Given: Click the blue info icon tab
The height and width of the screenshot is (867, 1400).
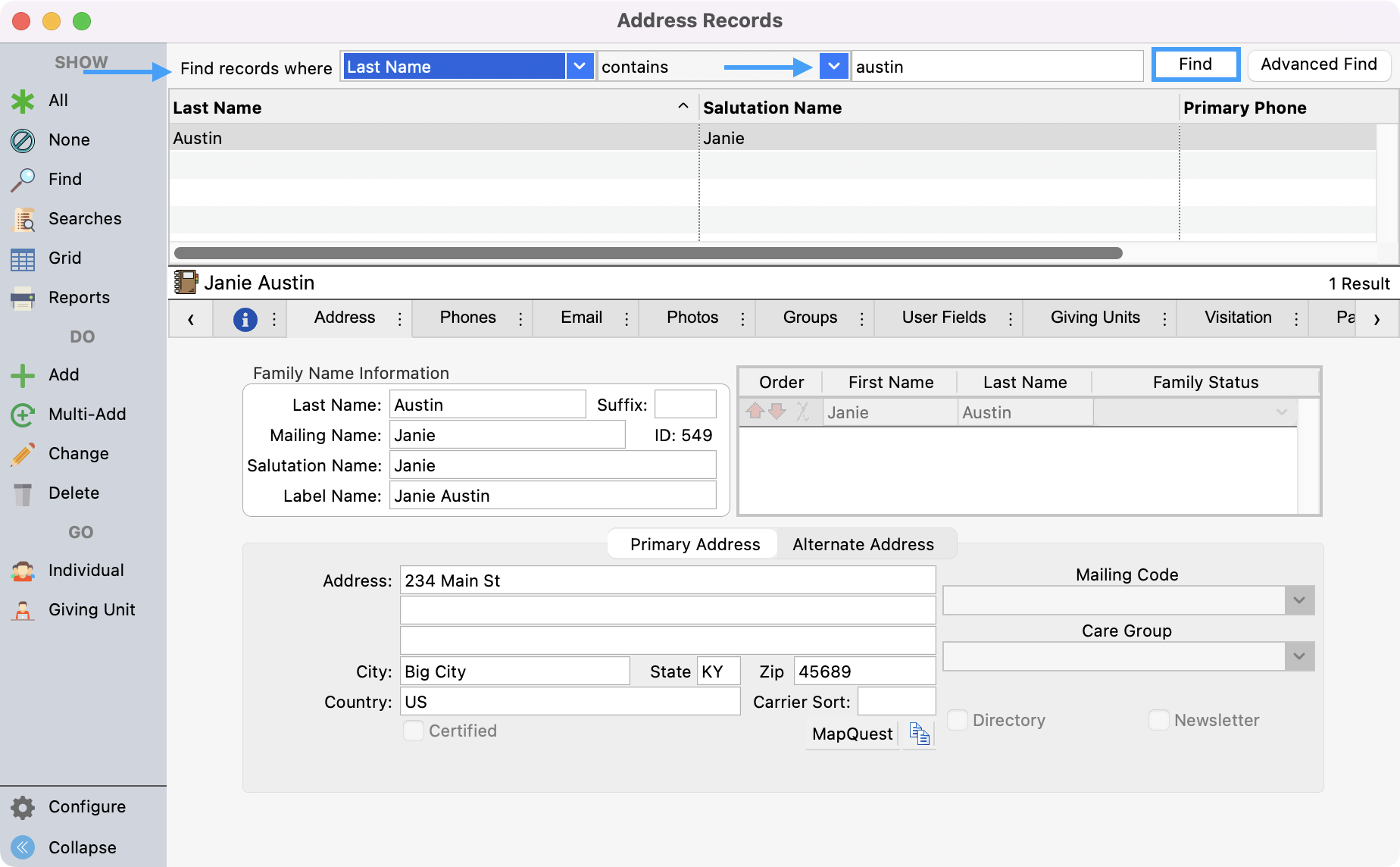Looking at the screenshot, I should click(245, 319).
